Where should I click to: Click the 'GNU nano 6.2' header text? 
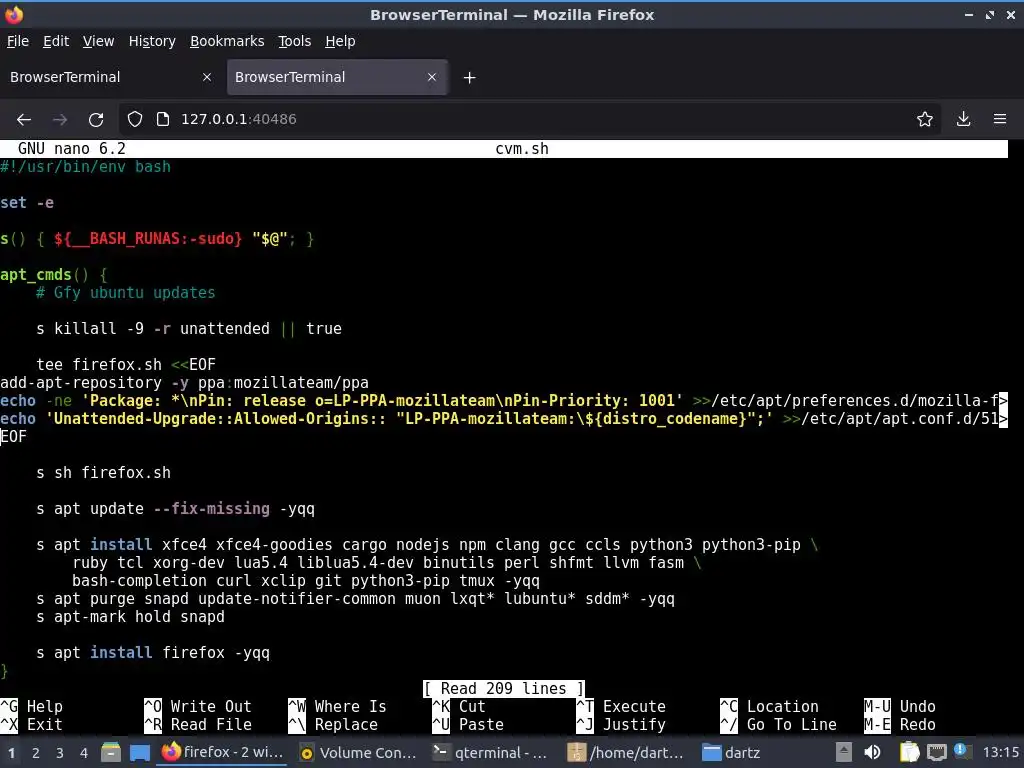click(x=72, y=149)
